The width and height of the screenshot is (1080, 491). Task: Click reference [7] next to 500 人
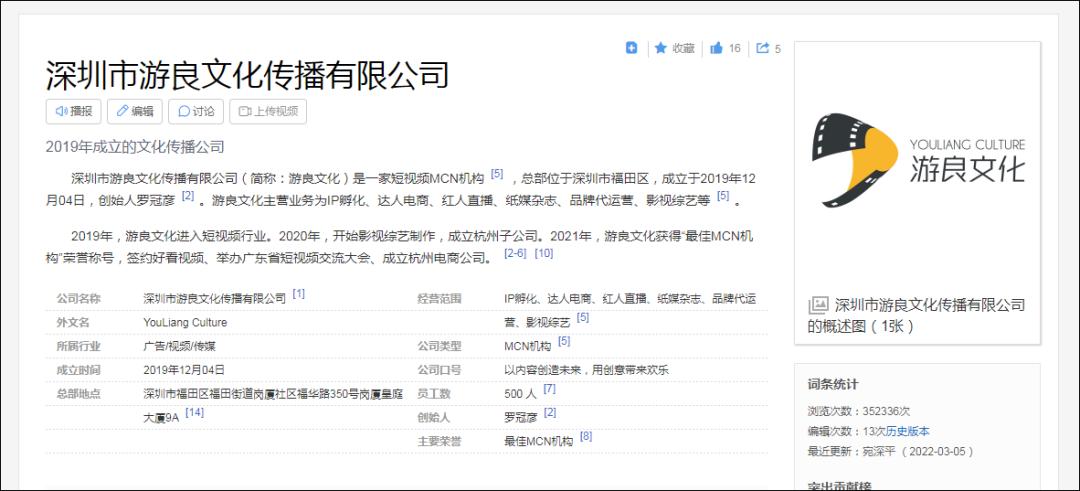coord(549,388)
